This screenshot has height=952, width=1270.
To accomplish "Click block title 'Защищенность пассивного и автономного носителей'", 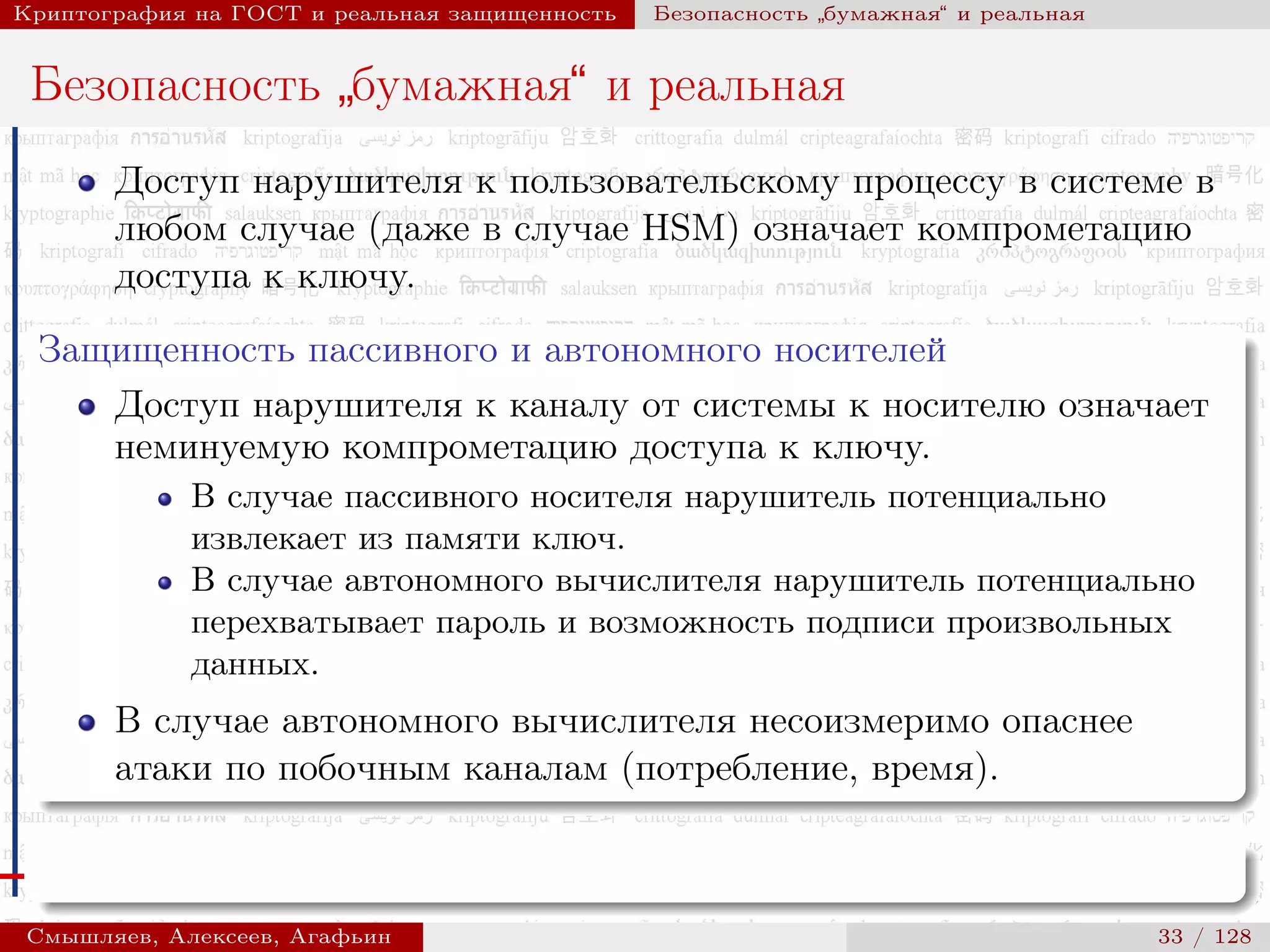I will coord(492,350).
